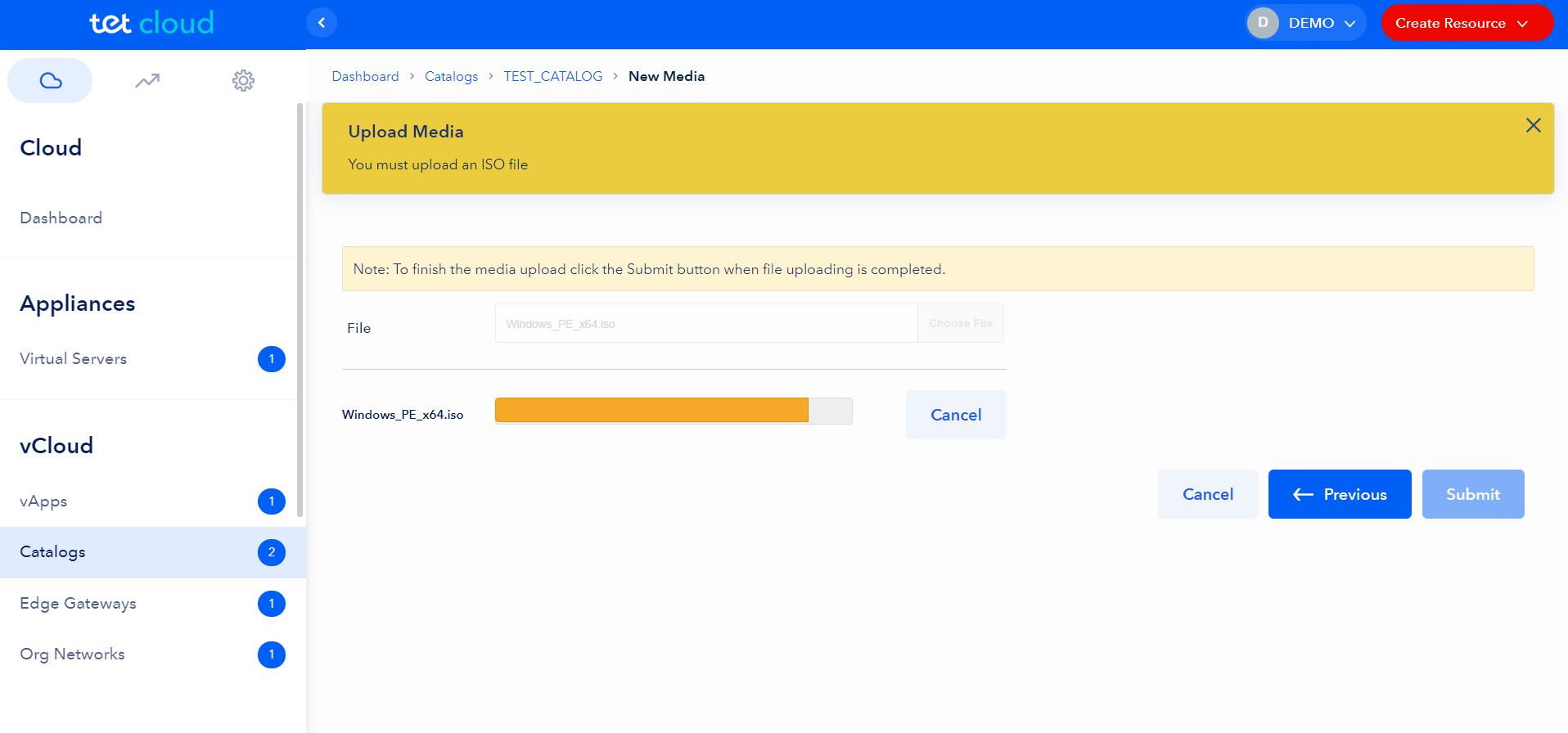Click the vCloud section heading
Image resolution: width=1568 pixels, height=733 pixels.
[x=56, y=446]
